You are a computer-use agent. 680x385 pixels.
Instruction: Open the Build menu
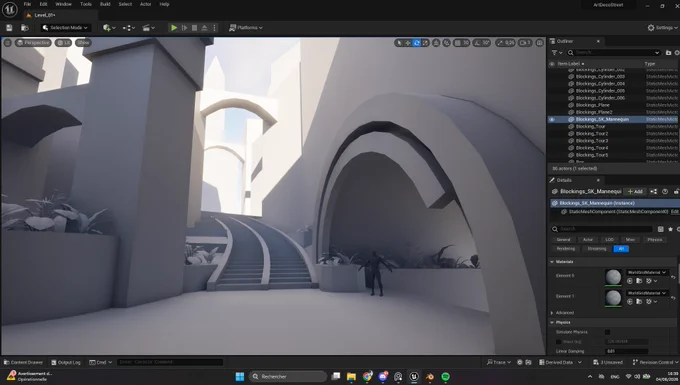click(105, 4)
